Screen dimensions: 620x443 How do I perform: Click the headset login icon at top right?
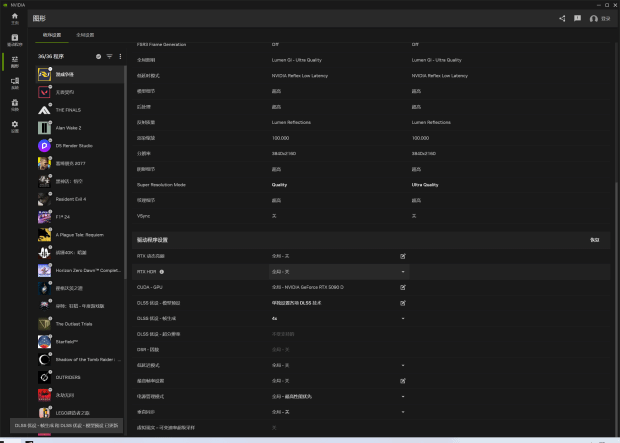594,19
